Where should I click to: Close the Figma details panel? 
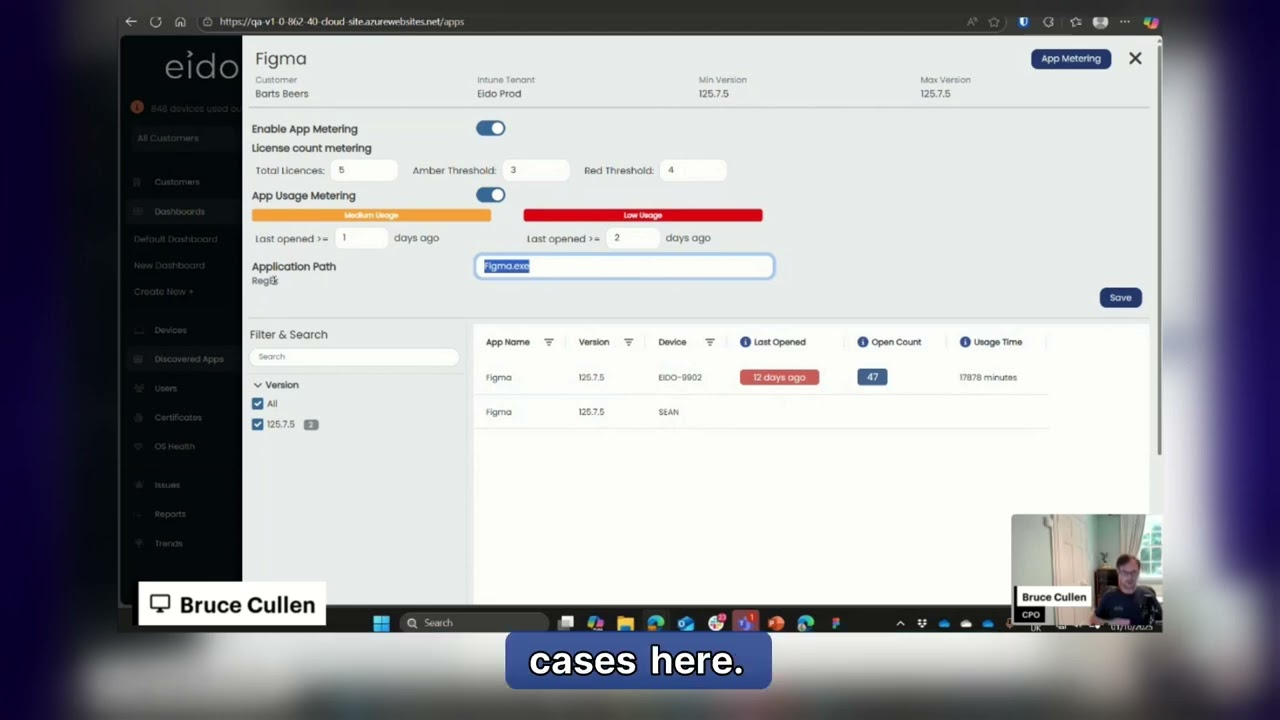[1135, 59]
